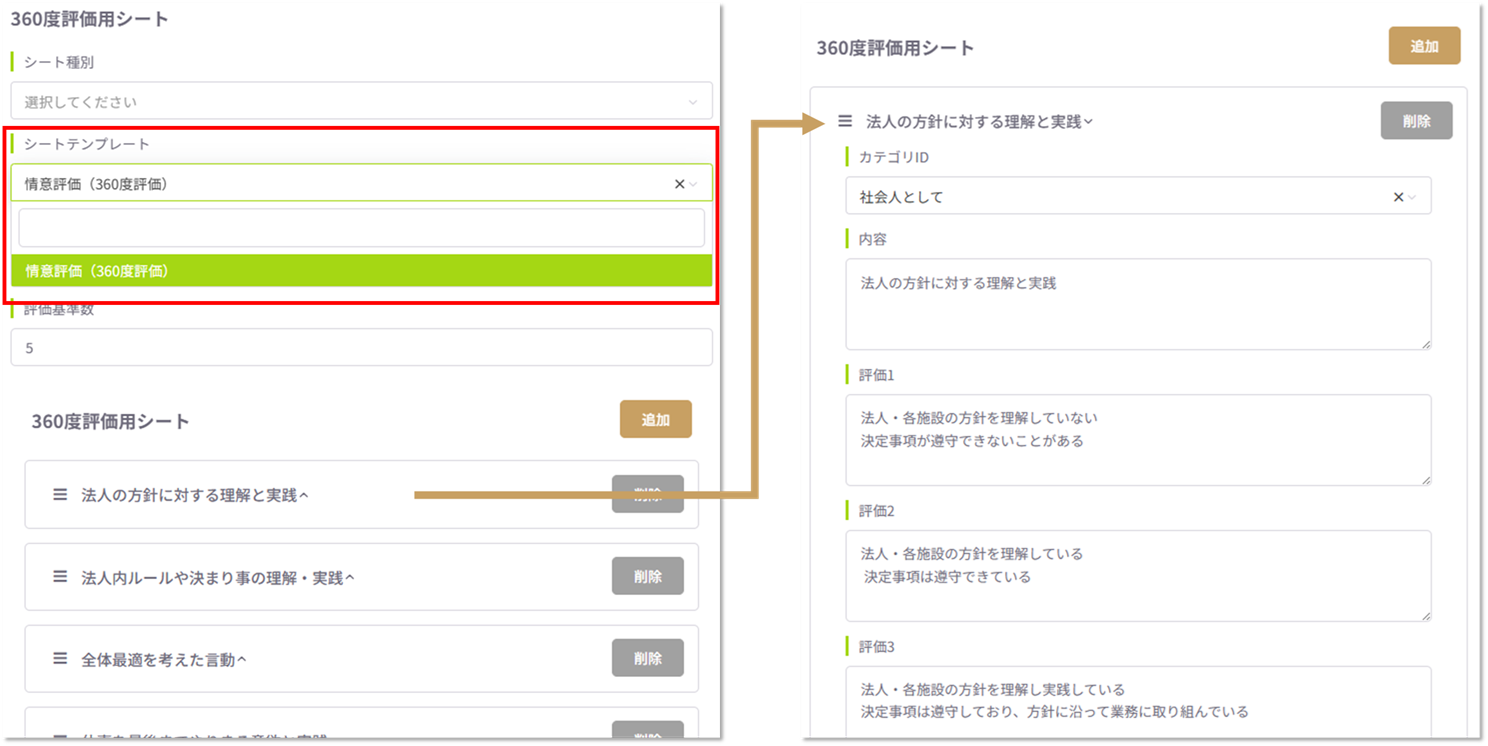The width and height of the screenshot is (1488, 746).
Task: Click the 評価1 text area
Action: coord(1137,440)
